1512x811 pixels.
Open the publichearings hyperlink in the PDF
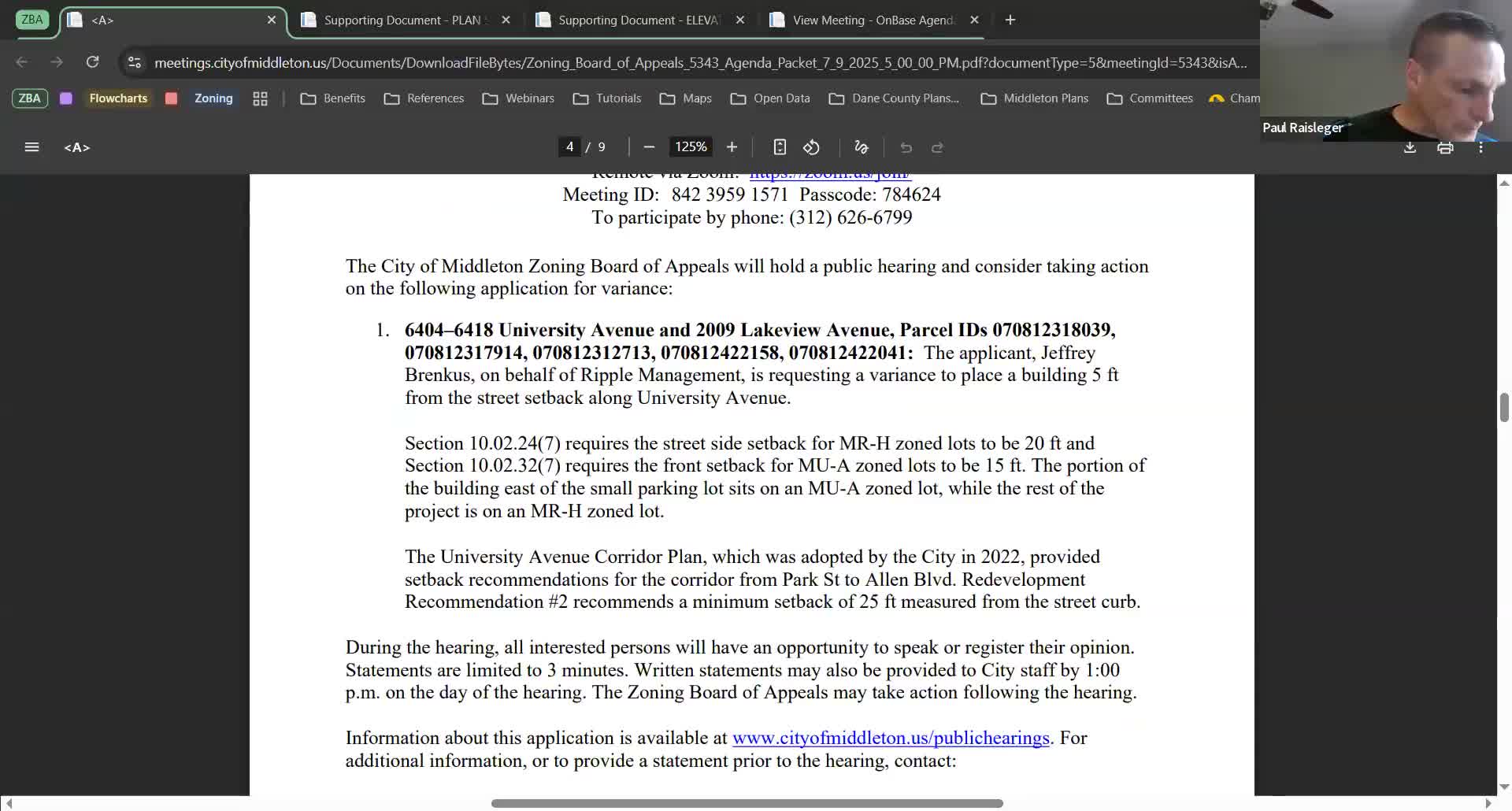pos(891,738)
